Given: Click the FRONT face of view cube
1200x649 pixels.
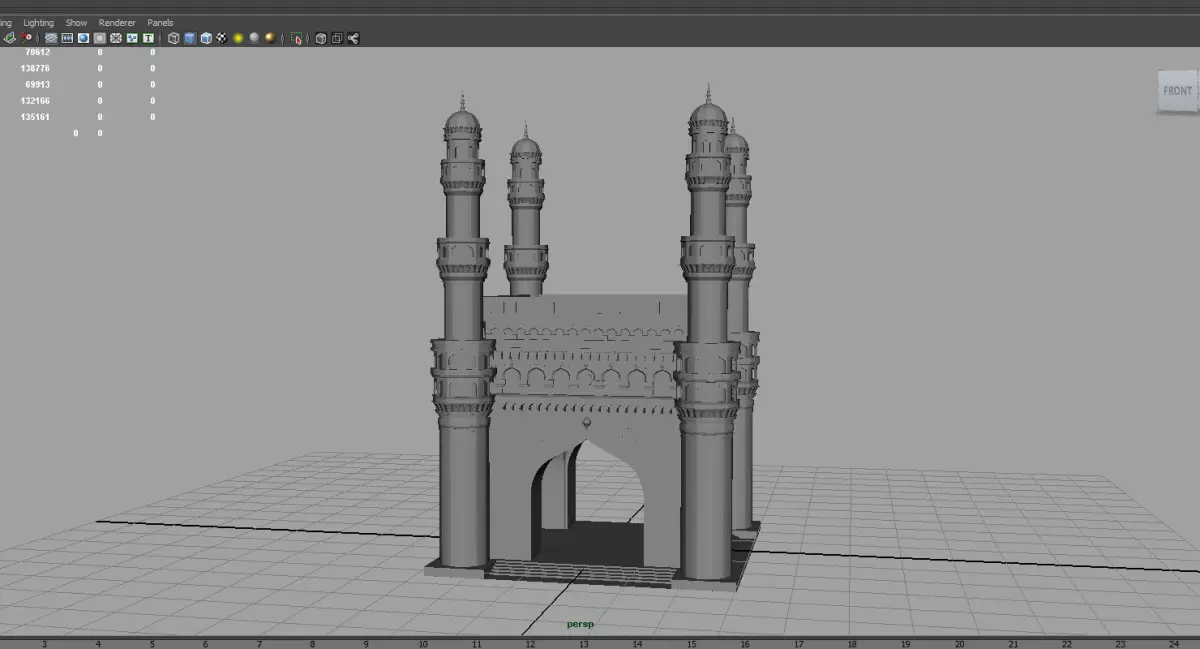Looking at the screenshot, I should [x=1177, y=91].
